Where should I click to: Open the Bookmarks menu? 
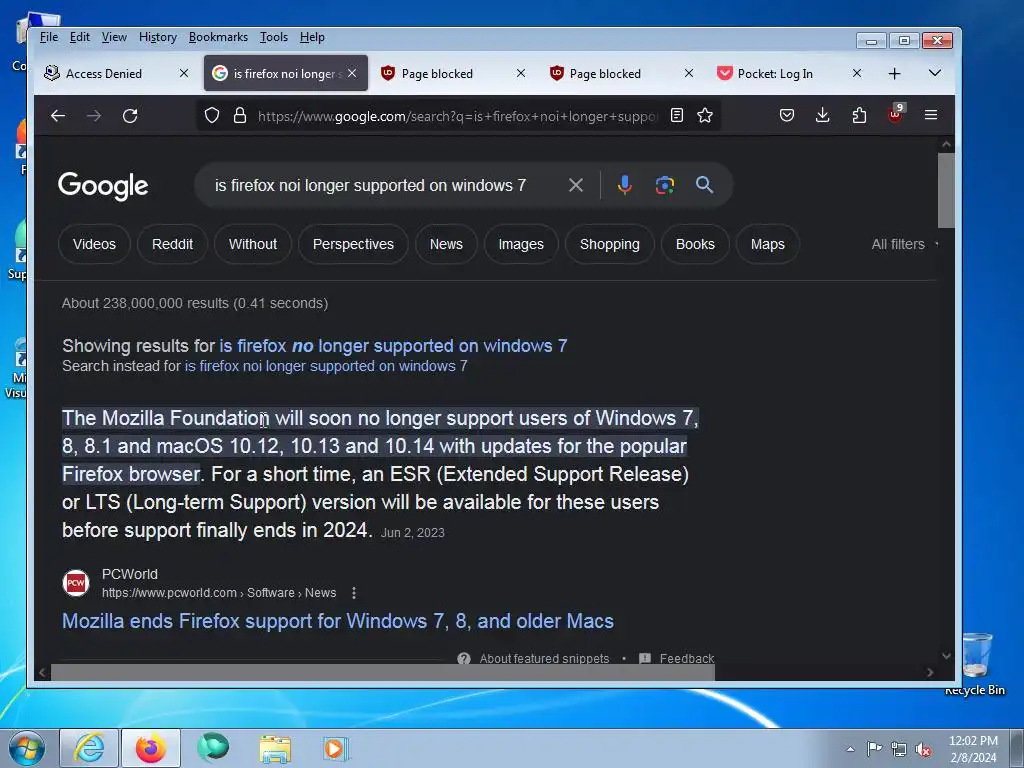click(218, 37)
